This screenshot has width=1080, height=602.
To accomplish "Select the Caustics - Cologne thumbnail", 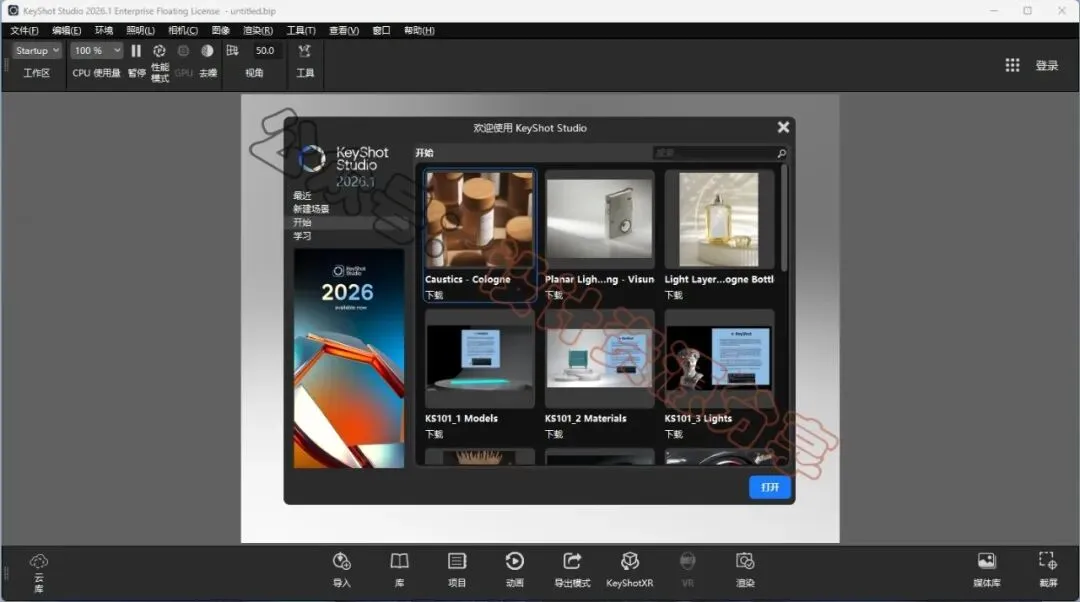I will [479, 219].
